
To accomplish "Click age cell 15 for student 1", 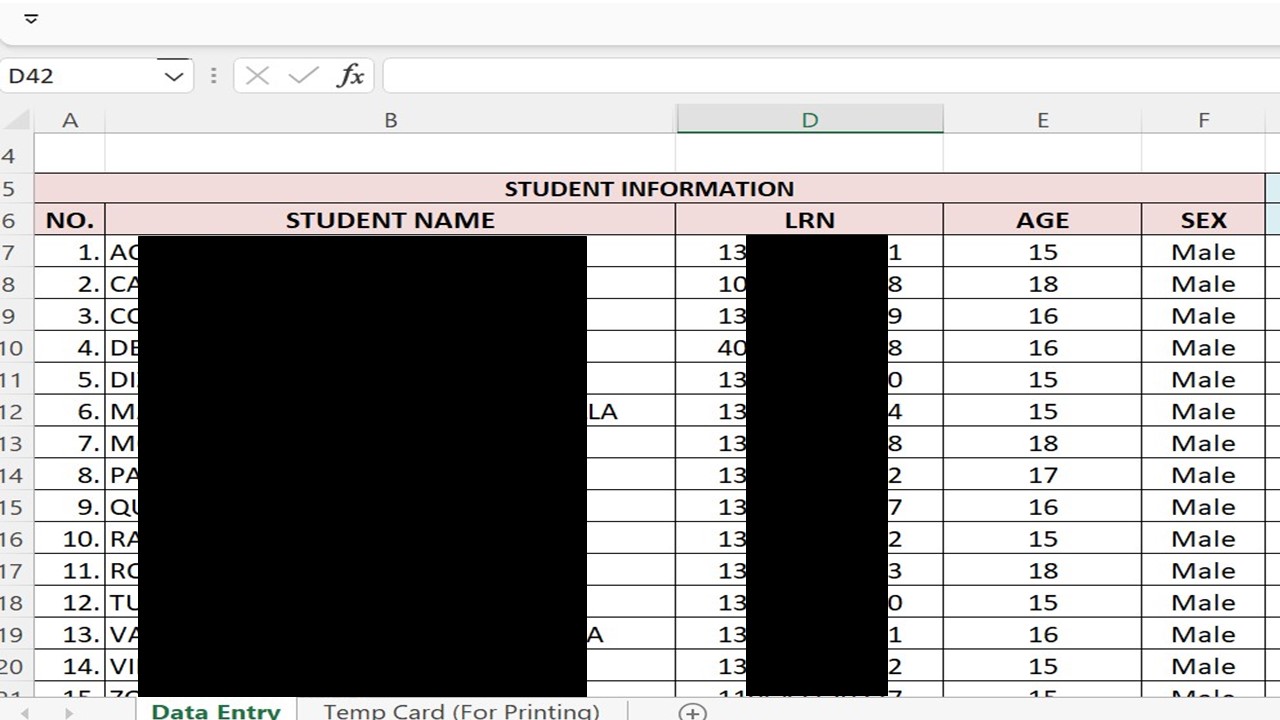I will pos(1042,252).
